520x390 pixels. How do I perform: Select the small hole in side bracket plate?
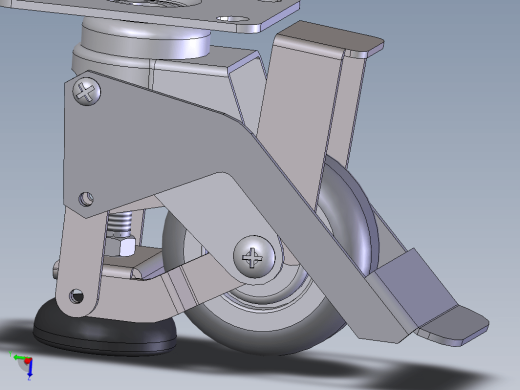(86, 199)
